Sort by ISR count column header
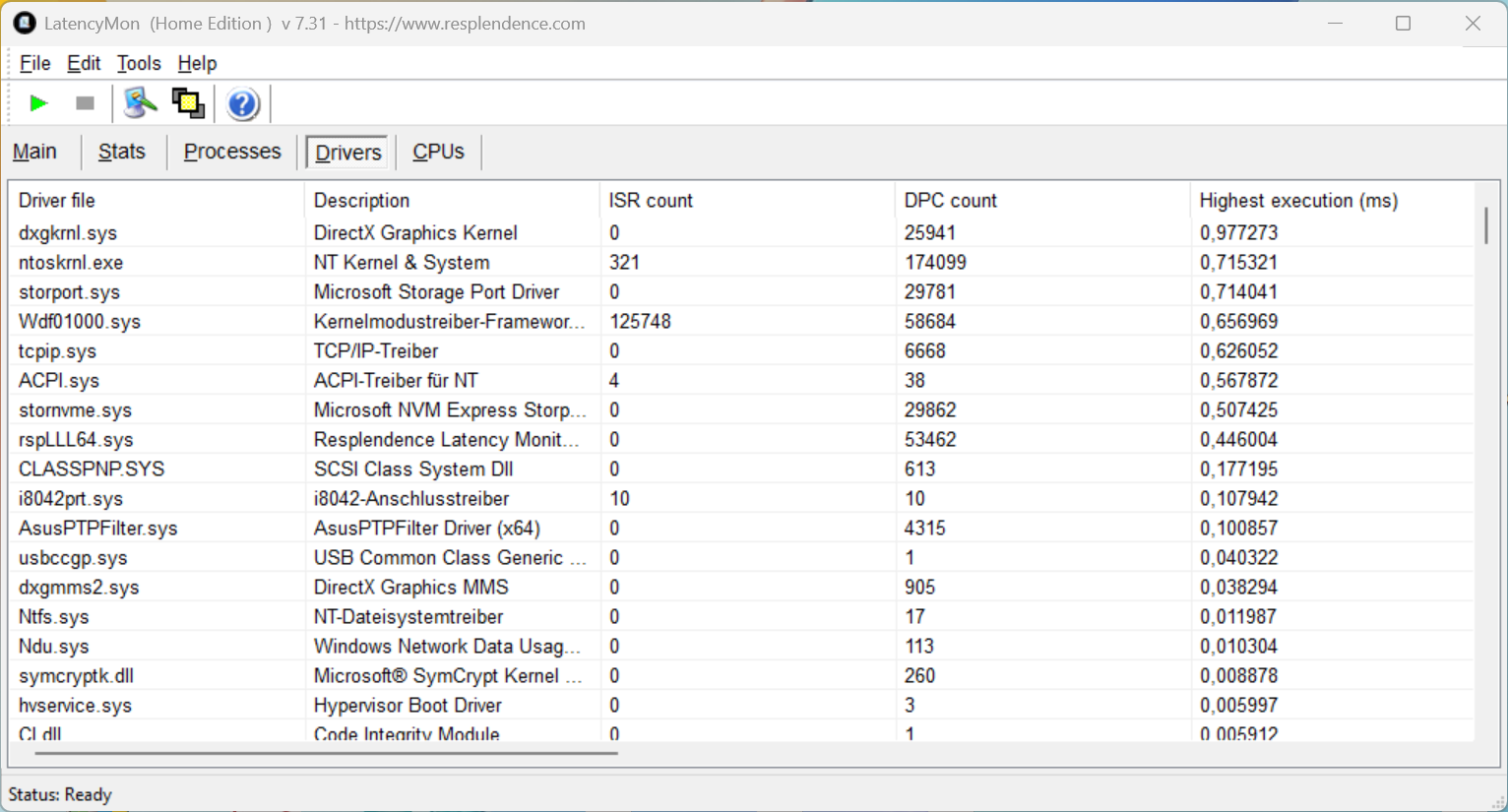1508x812 pixels. click(x=747, y=201)
